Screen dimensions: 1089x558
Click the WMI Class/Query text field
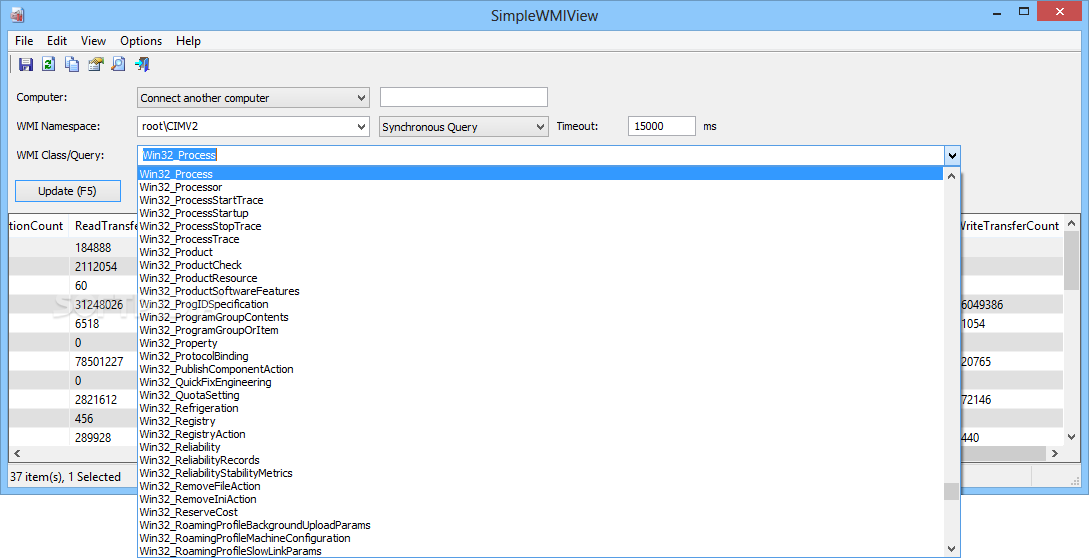541,156
